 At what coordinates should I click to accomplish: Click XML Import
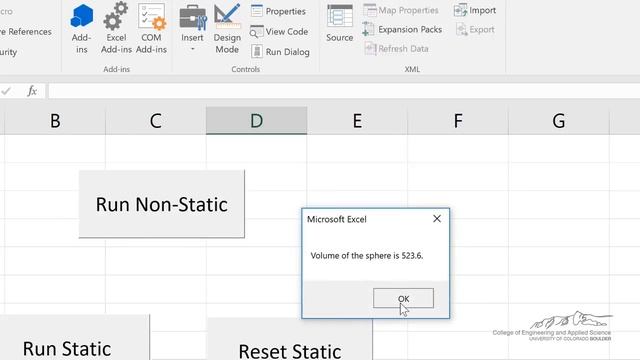tap(475, 10)
